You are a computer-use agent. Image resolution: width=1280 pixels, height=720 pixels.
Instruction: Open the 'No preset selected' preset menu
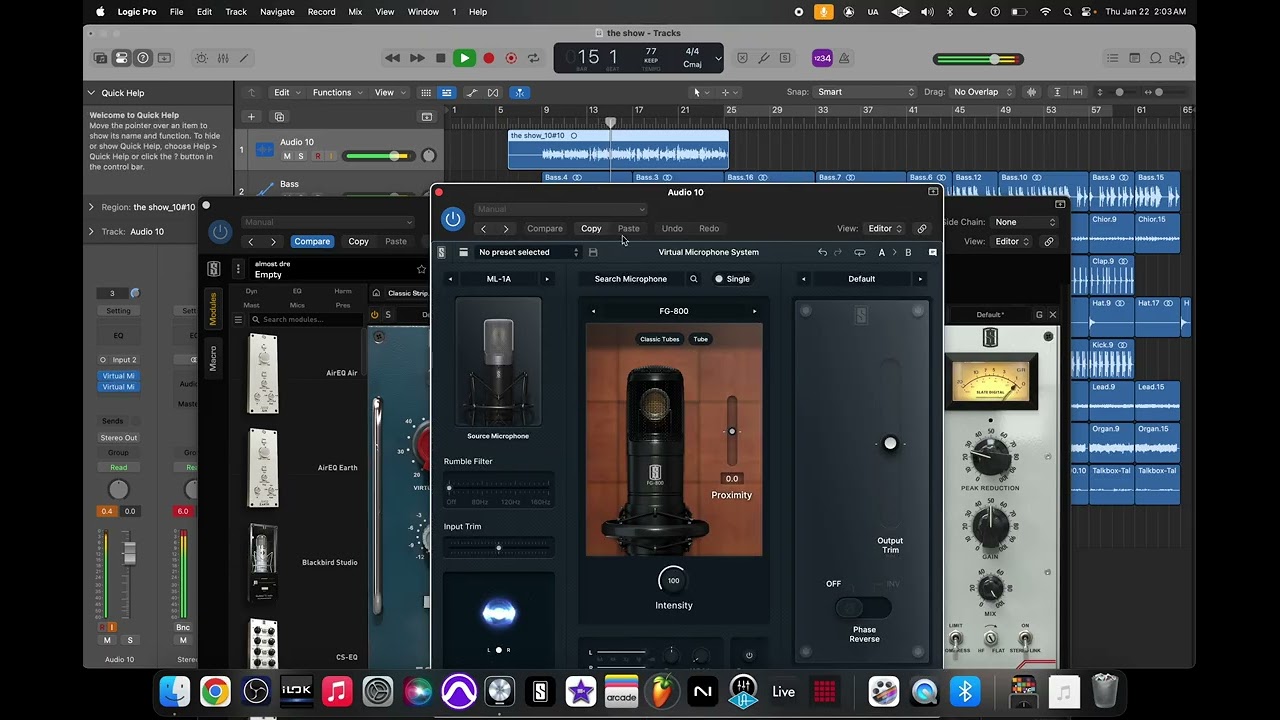pos(528,252)
